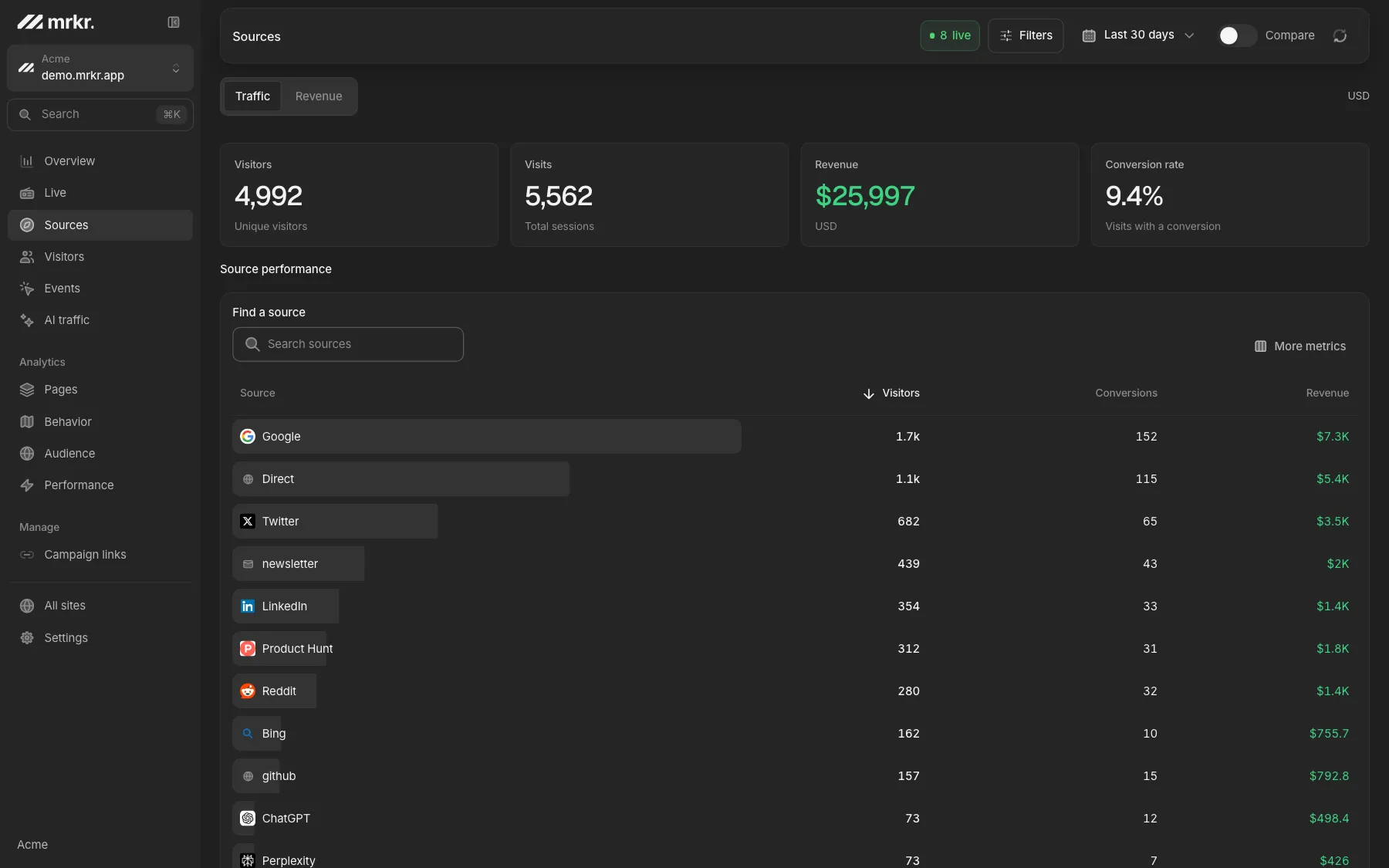This screenshot has height=868, width=1389.
Task: Click the newsletter envelope icon
Action: pyautogui.click(x=248, y=564)
